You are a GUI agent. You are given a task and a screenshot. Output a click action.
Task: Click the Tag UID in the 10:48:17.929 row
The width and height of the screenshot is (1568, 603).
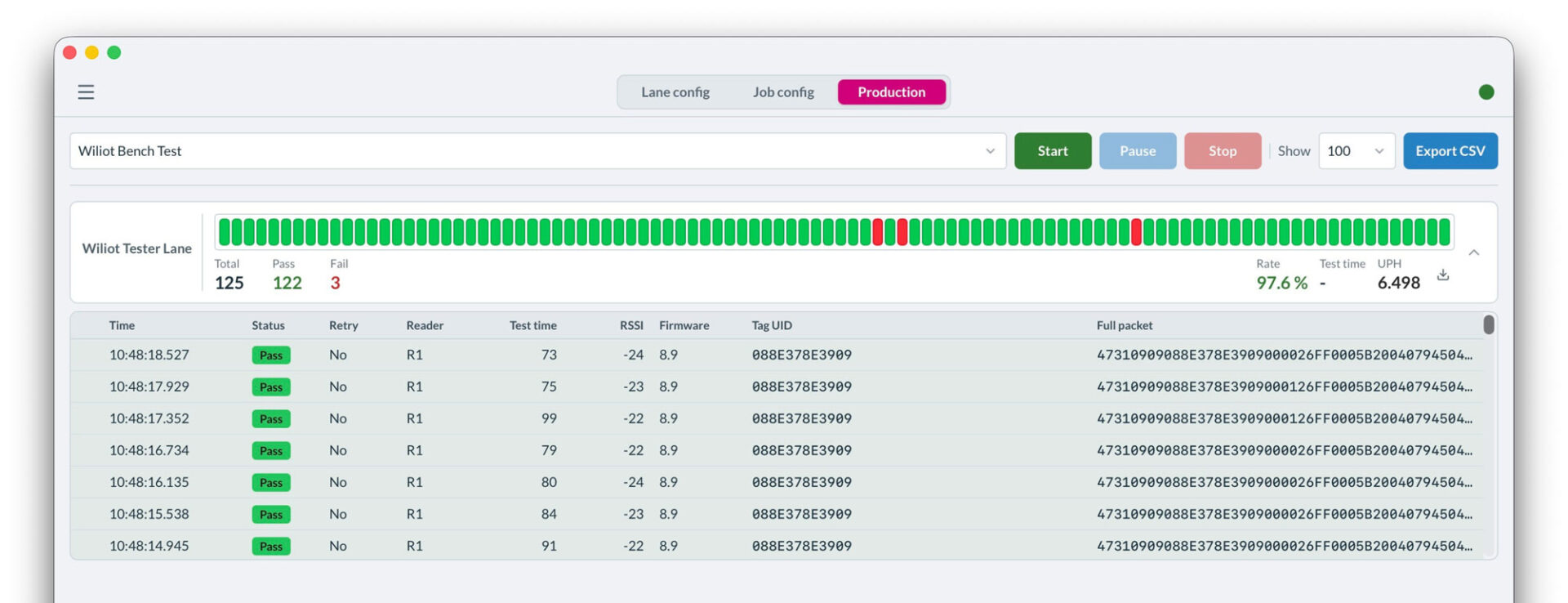pos(802,386)
